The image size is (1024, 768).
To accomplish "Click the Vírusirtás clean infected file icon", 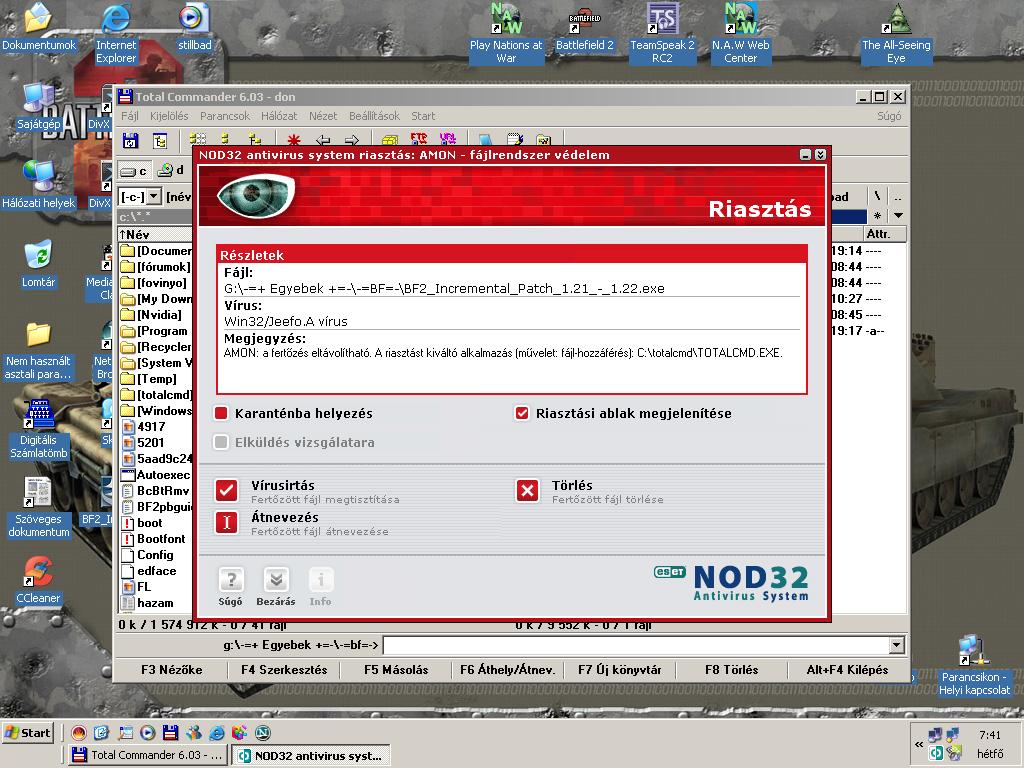I will (227, 490).
